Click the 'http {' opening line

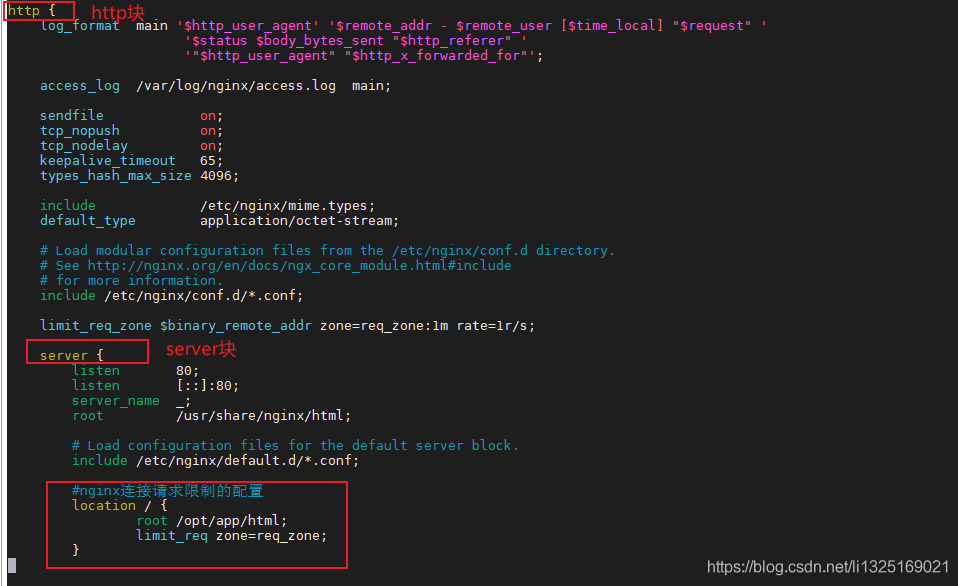[x=31, y=10]
